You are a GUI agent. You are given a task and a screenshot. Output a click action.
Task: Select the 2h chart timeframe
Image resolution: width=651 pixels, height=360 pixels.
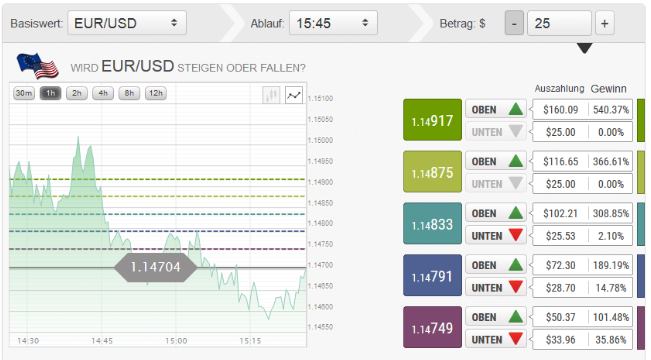tap(77, 93)
